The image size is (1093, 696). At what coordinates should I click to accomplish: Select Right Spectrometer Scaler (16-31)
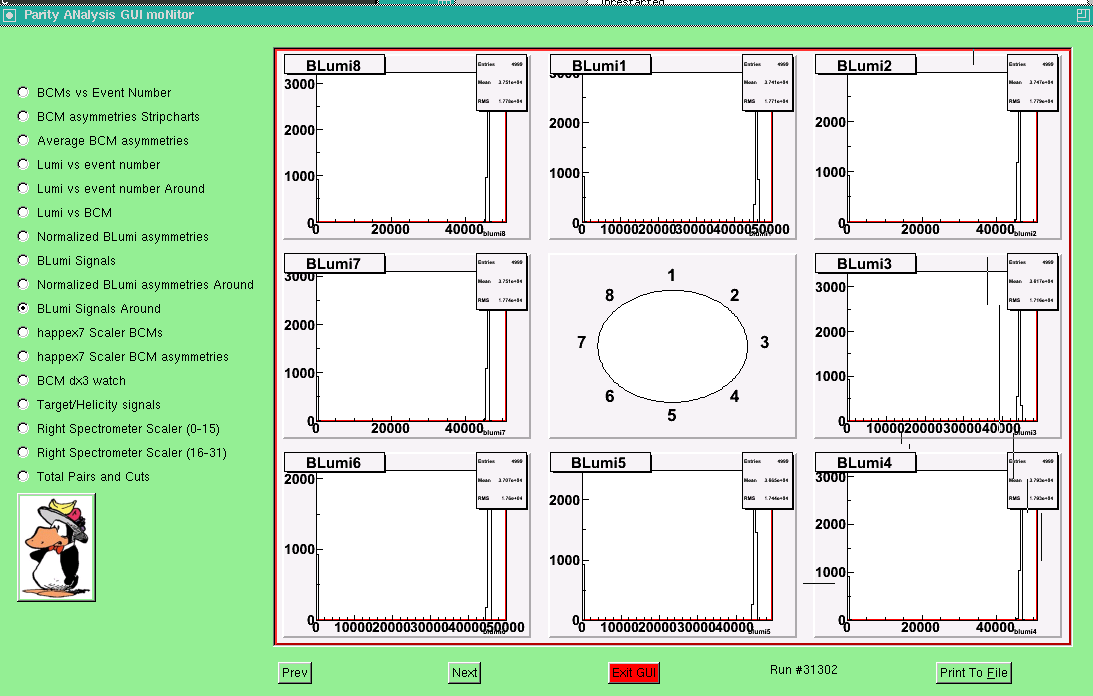[24, 453]
